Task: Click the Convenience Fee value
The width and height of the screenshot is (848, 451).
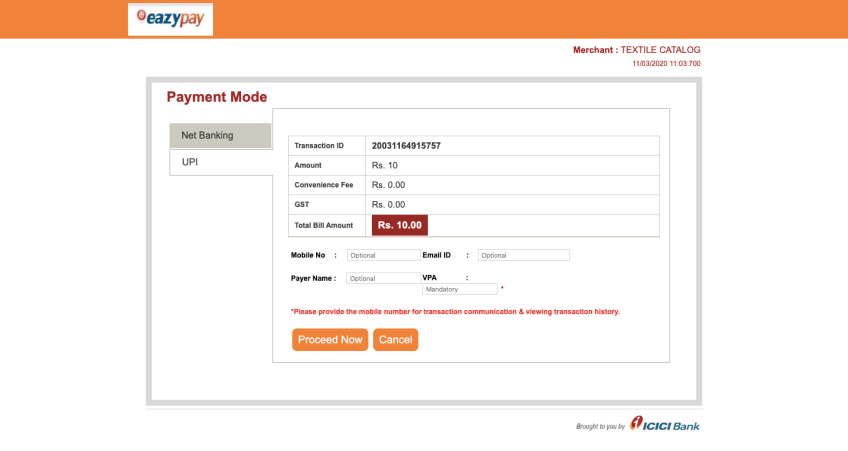Action: point(388,185)
